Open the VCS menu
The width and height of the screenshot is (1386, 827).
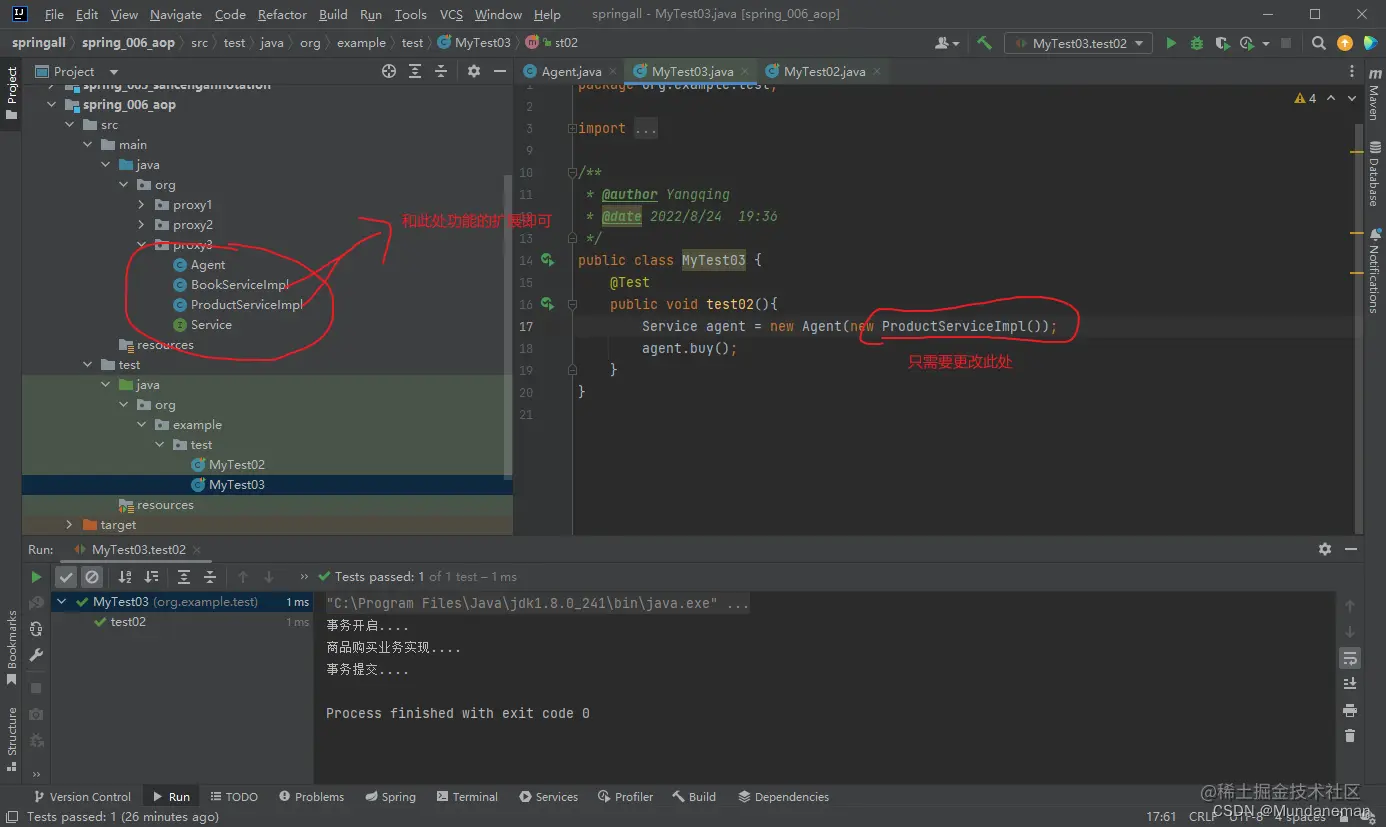[451, 14]
